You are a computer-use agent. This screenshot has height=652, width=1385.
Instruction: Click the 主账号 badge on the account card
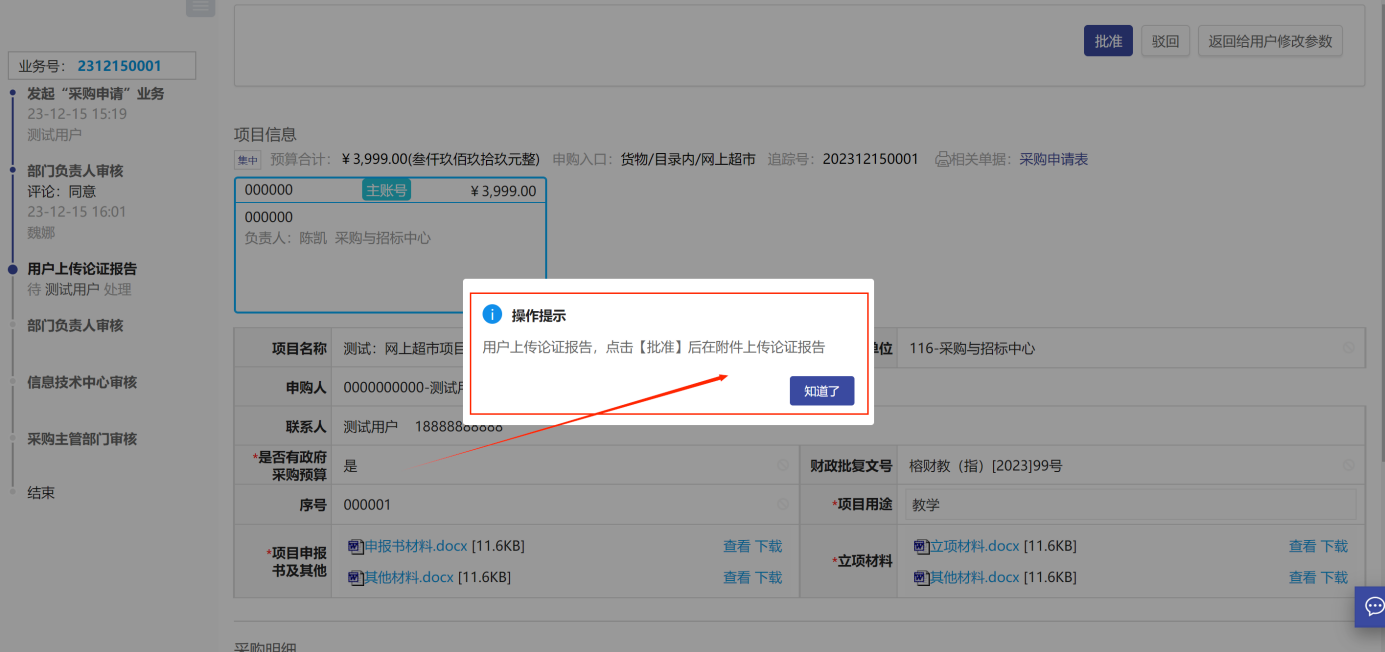tap(386, 190)
